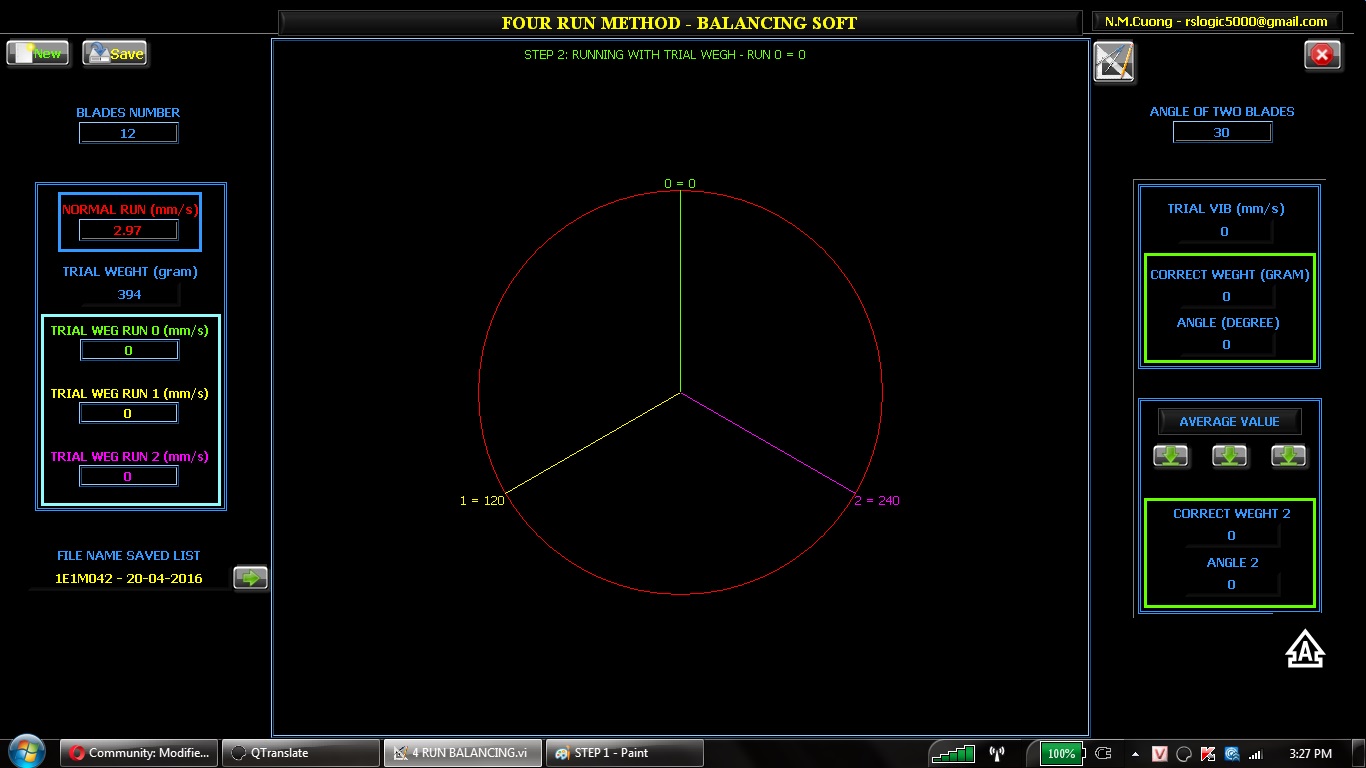Image resolution: width=1366 pixels, height=768 pixels.
Task: Click the Correct Weght 2 value
Action: pyautogui.click(x=1231, y=535)
